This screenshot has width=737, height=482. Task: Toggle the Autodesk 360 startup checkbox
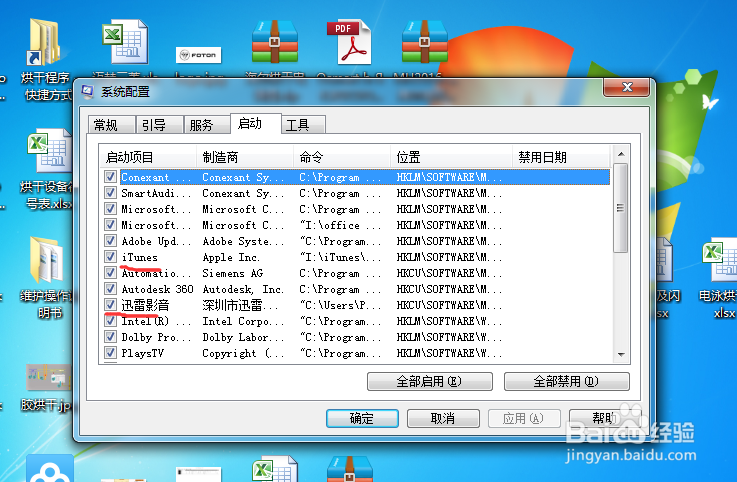coord(110,289)
